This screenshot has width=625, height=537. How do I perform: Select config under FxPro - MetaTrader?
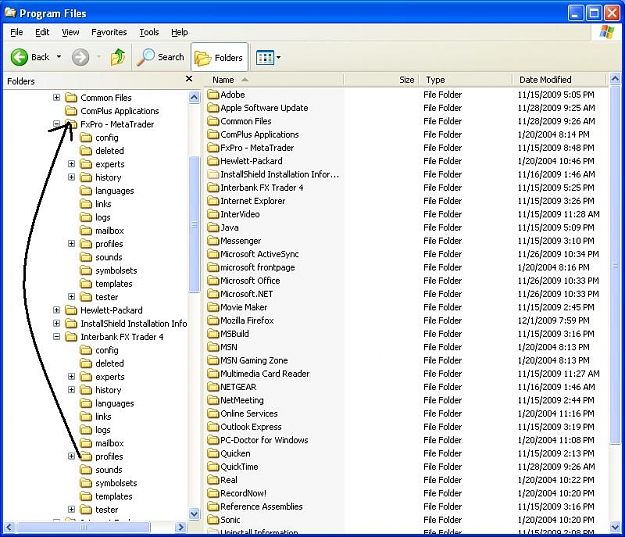coord(106,138)
